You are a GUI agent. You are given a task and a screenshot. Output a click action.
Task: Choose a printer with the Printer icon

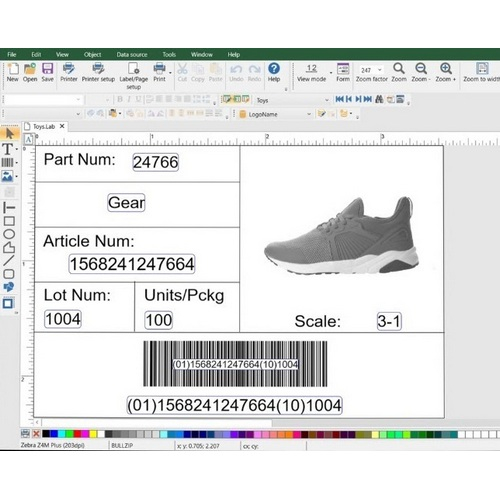coord(69,72)
